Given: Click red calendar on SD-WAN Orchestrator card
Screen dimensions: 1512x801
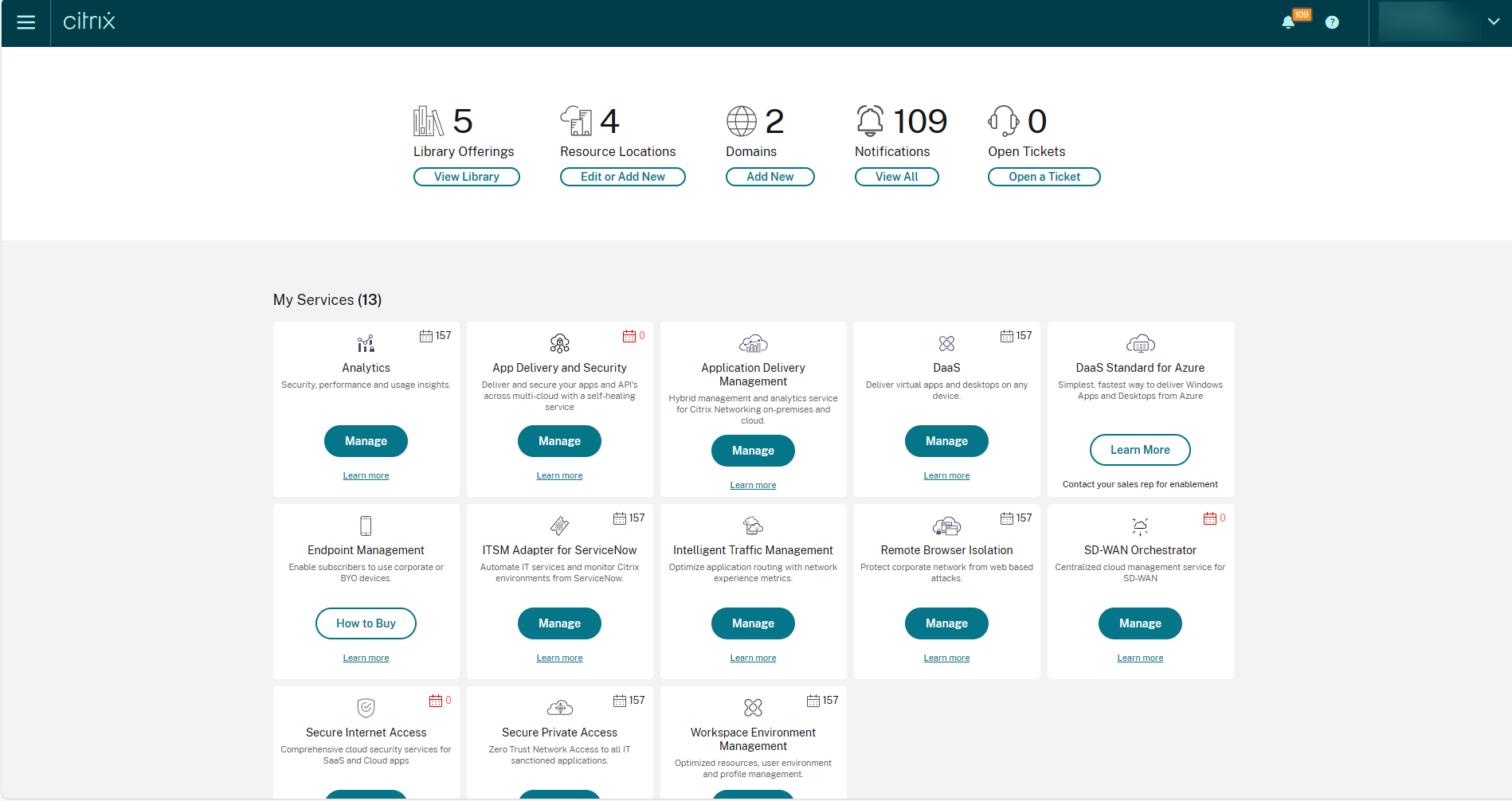Looking at the screenshot, I should point(1210,518).
